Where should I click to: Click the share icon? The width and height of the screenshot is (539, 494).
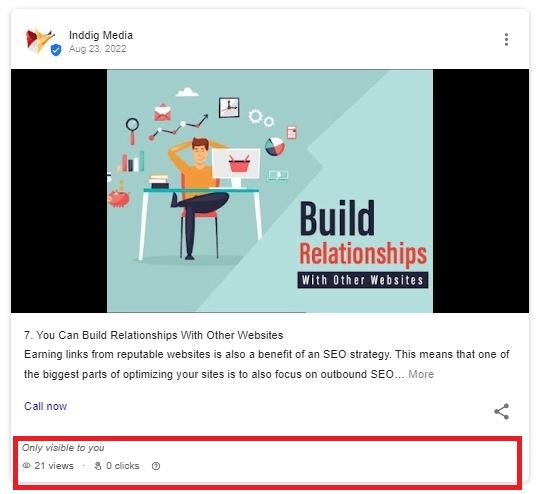click(502, 411)
